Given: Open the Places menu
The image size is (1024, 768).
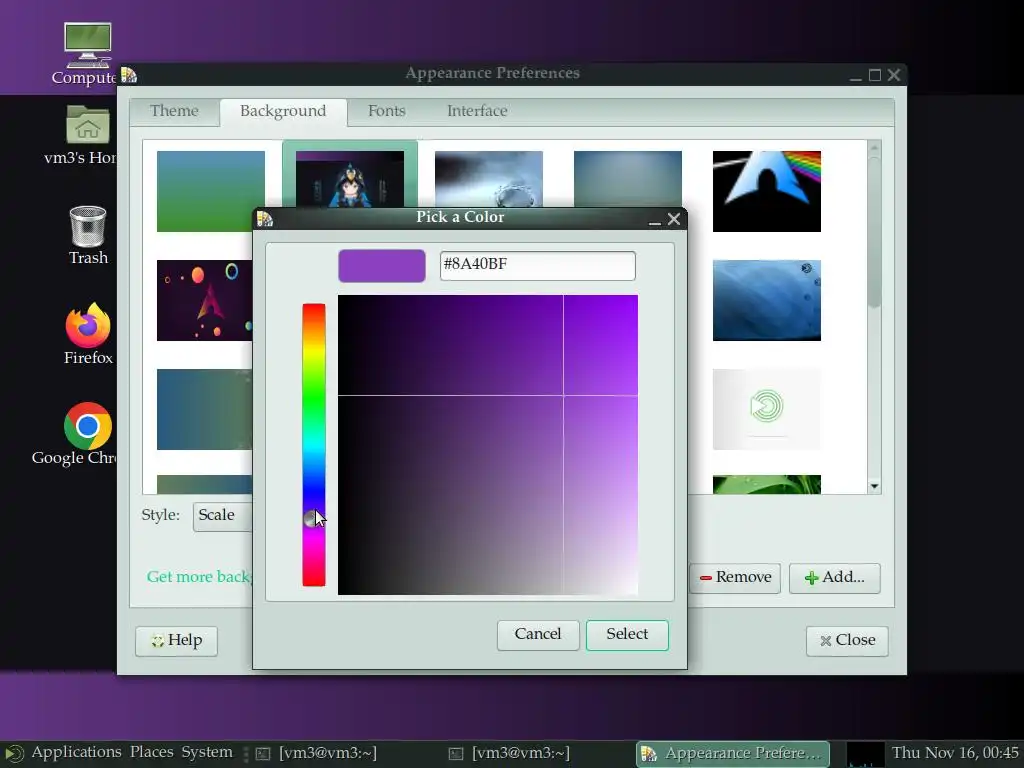Looking at the screenshot, I should click(x=152, y=752).
